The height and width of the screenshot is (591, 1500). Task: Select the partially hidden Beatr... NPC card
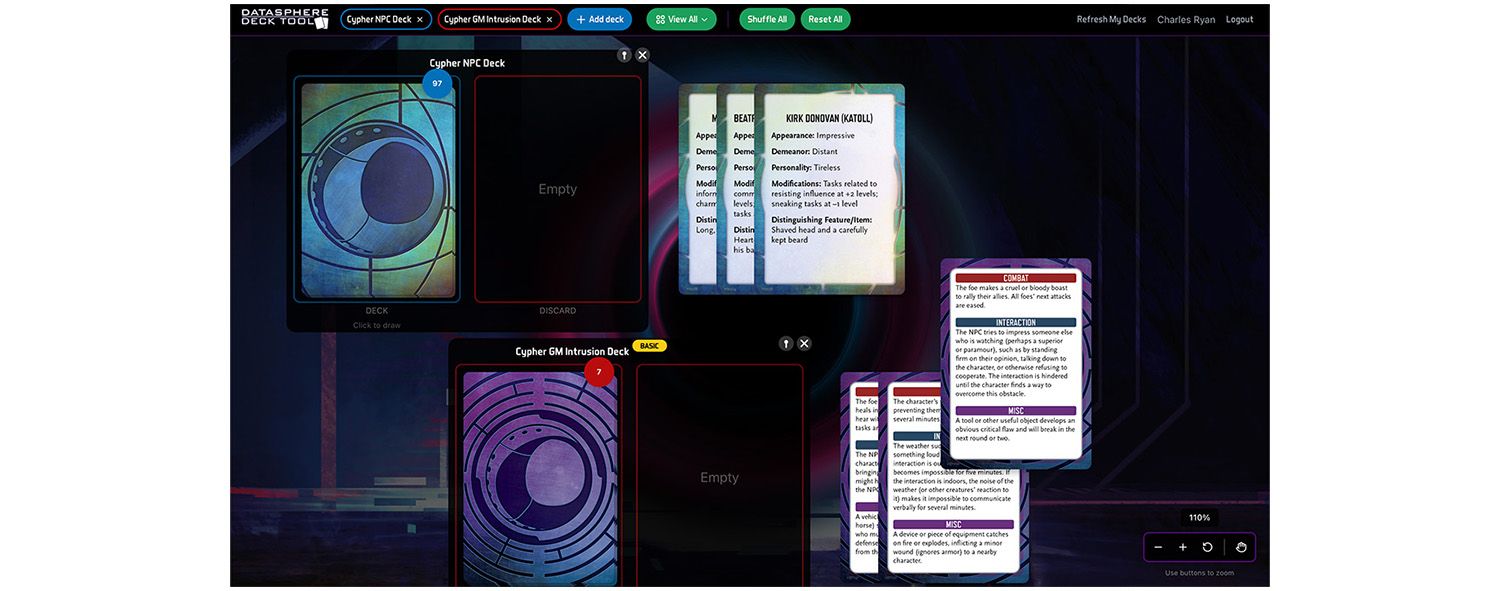[x=736, y=189]
